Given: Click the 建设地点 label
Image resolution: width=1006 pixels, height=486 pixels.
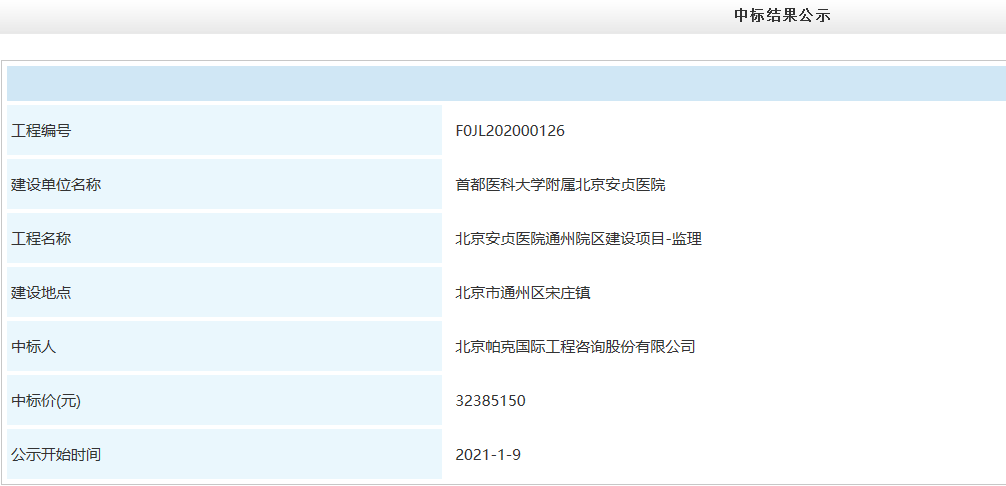Looking at the screenshot, I should pyautogui.click(x=42, y=293).
